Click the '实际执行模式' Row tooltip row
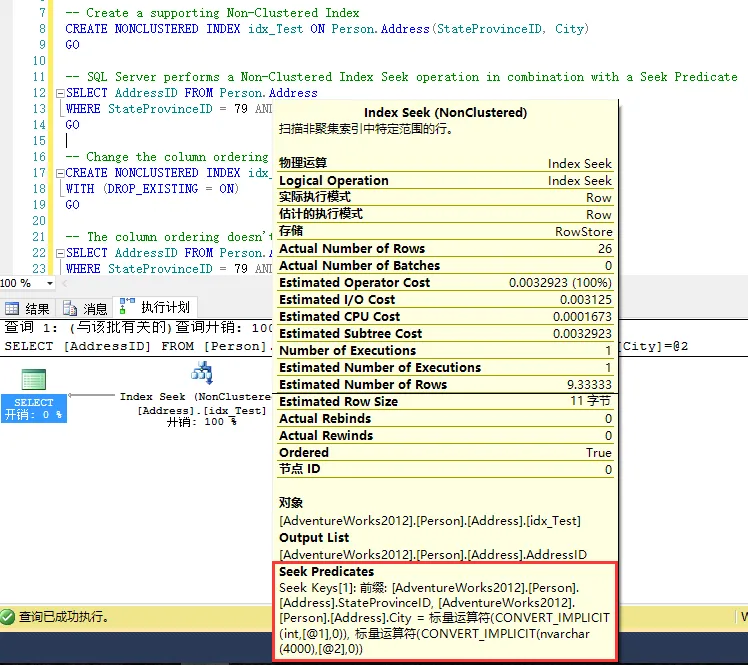This screenshot has width=748, height=665. tap(445, 197)
